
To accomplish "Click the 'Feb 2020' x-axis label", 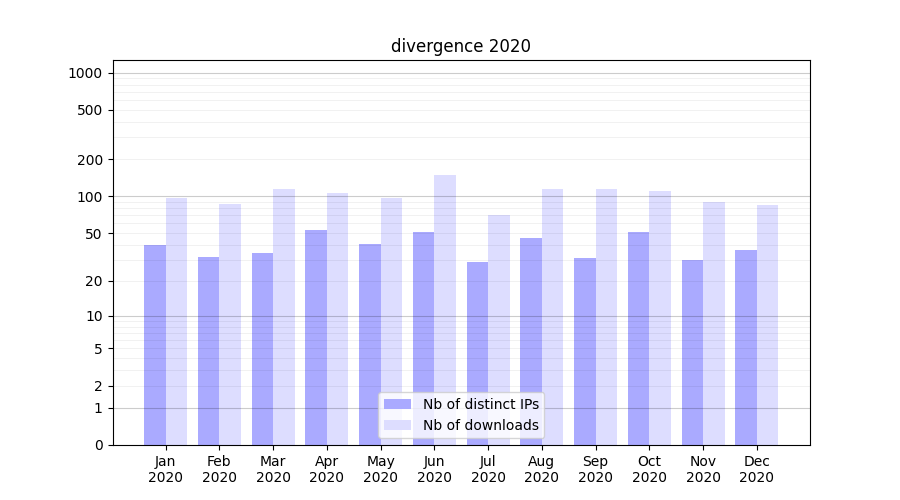I will click(x=219, y=469).
